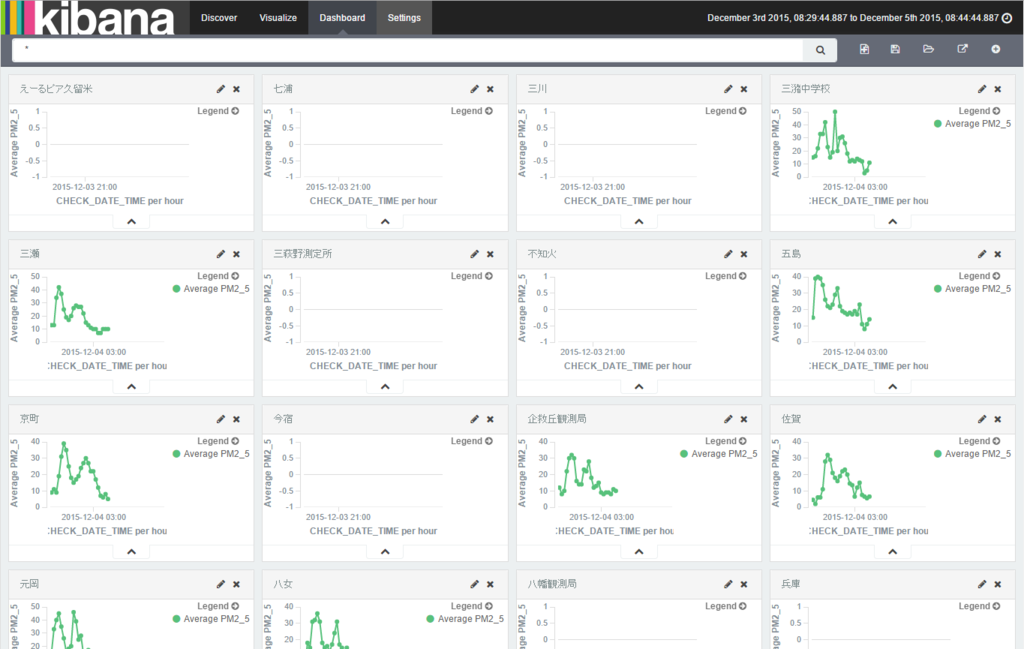Edit the 八幡観測局 panel
This screenshot has height=649, width=1024.
coord(728,584)
